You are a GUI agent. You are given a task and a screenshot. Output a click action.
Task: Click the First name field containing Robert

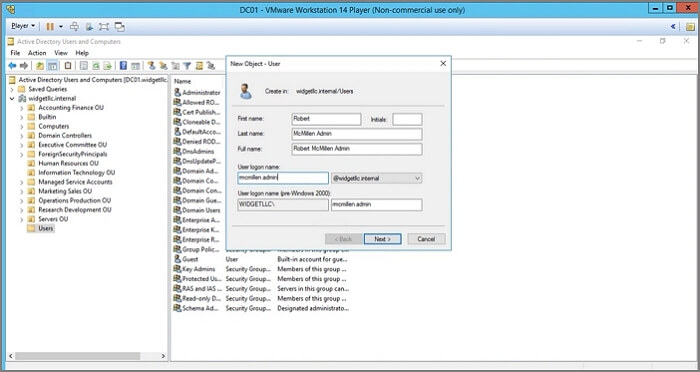tap(326, 119)
